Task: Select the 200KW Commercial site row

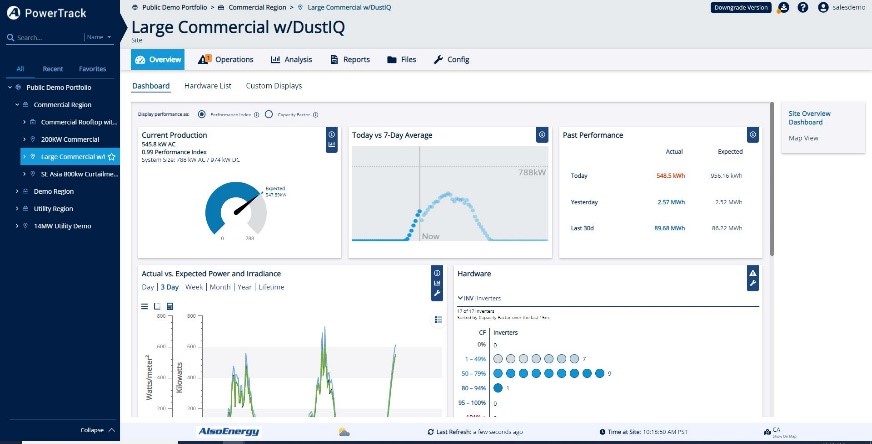Action: (69, 139)
